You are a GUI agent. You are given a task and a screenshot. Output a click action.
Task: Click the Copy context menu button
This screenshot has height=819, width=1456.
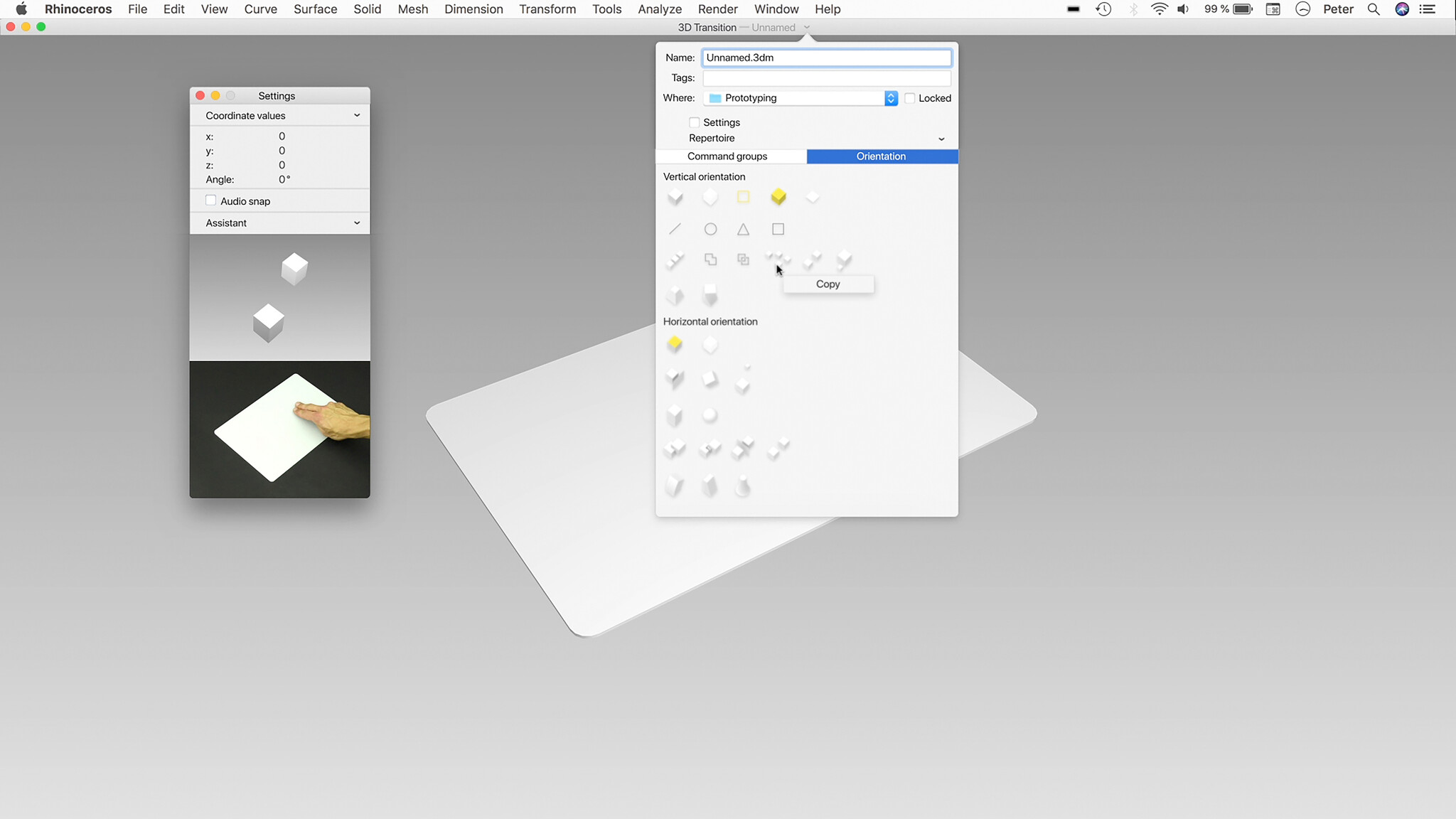pos(828,284)
